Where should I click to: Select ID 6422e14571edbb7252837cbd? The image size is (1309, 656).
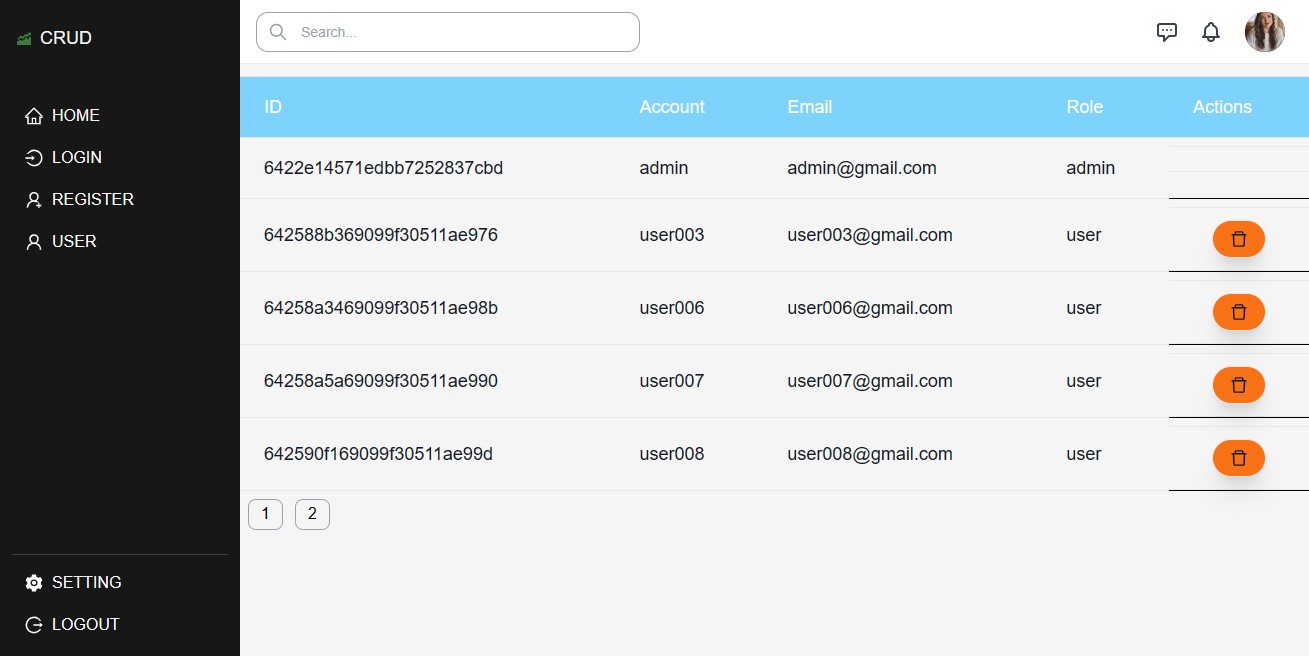(x=383, y=168)
